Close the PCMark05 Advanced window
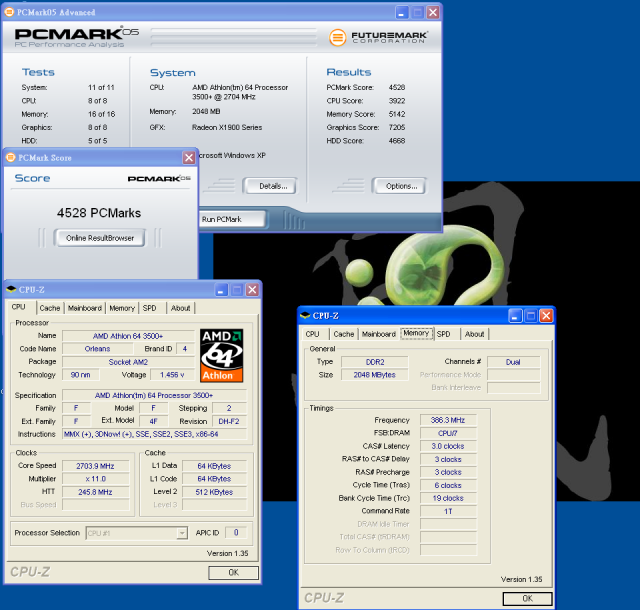The image size is (640, 610). tap(433, 13)
